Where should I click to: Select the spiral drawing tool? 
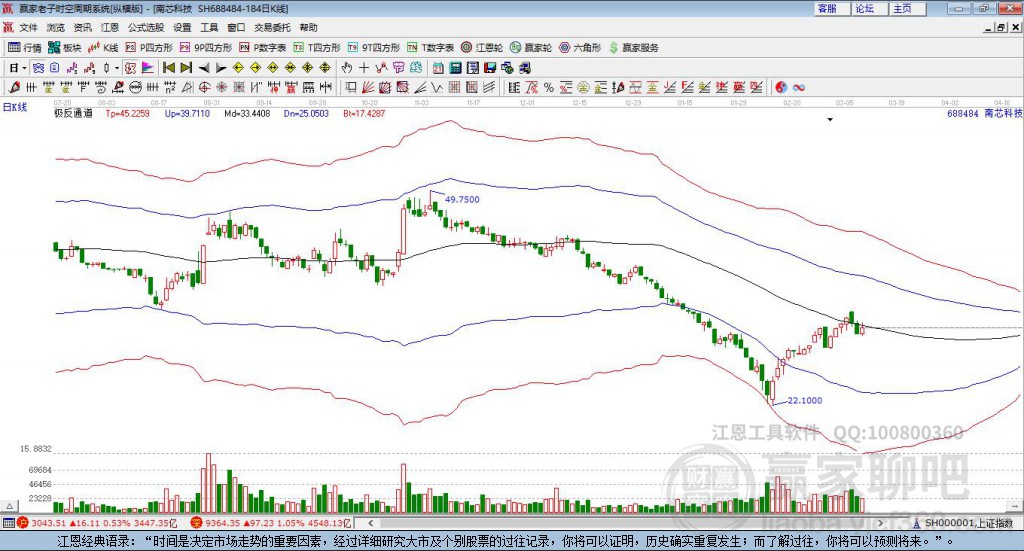(x=101, y=87)
